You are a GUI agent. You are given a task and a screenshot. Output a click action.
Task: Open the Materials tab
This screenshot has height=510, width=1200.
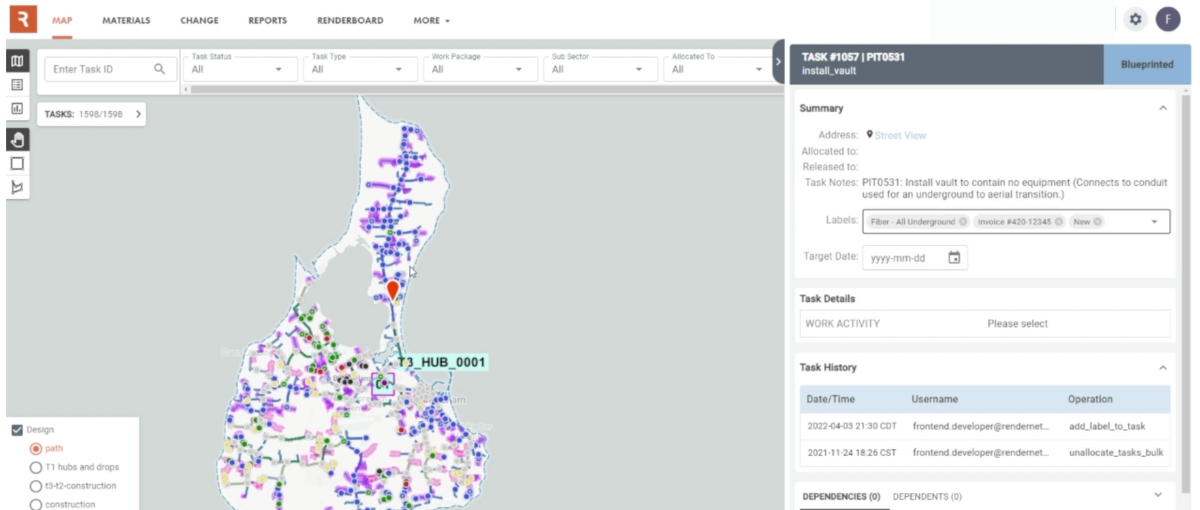point(126,20)
